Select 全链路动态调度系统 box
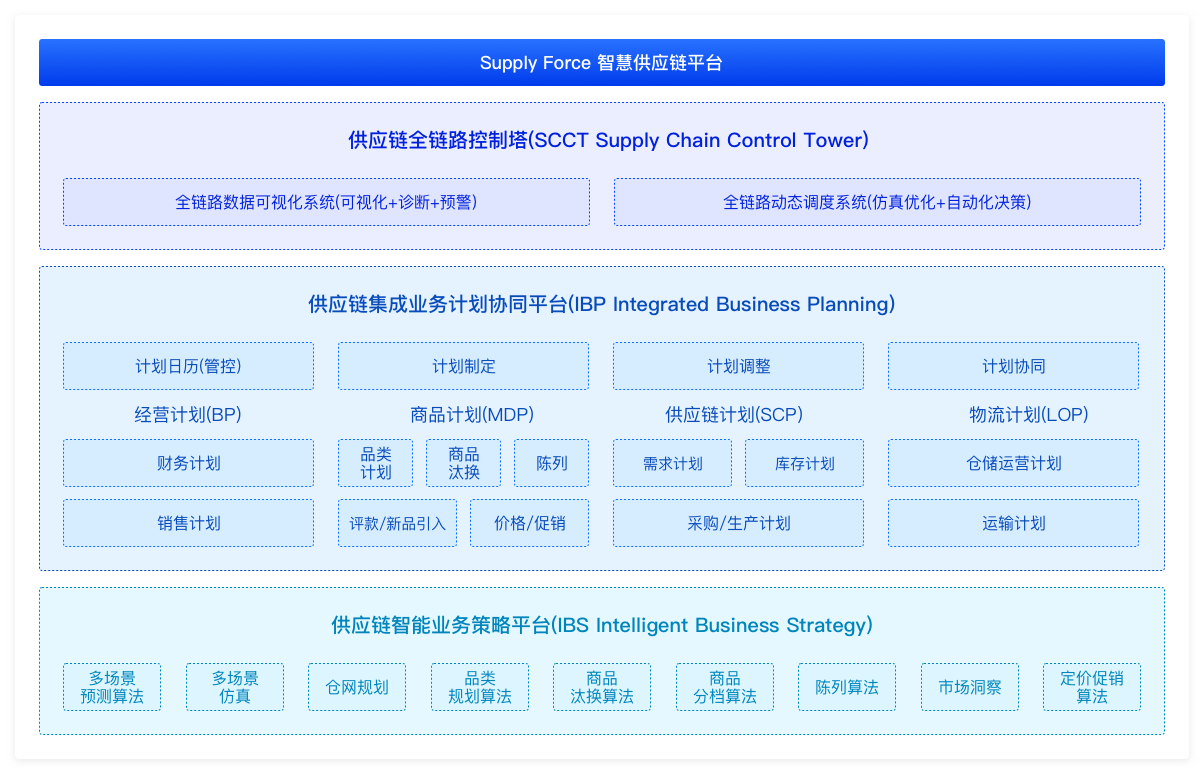1204x774 pixels. tap(877, 202)
